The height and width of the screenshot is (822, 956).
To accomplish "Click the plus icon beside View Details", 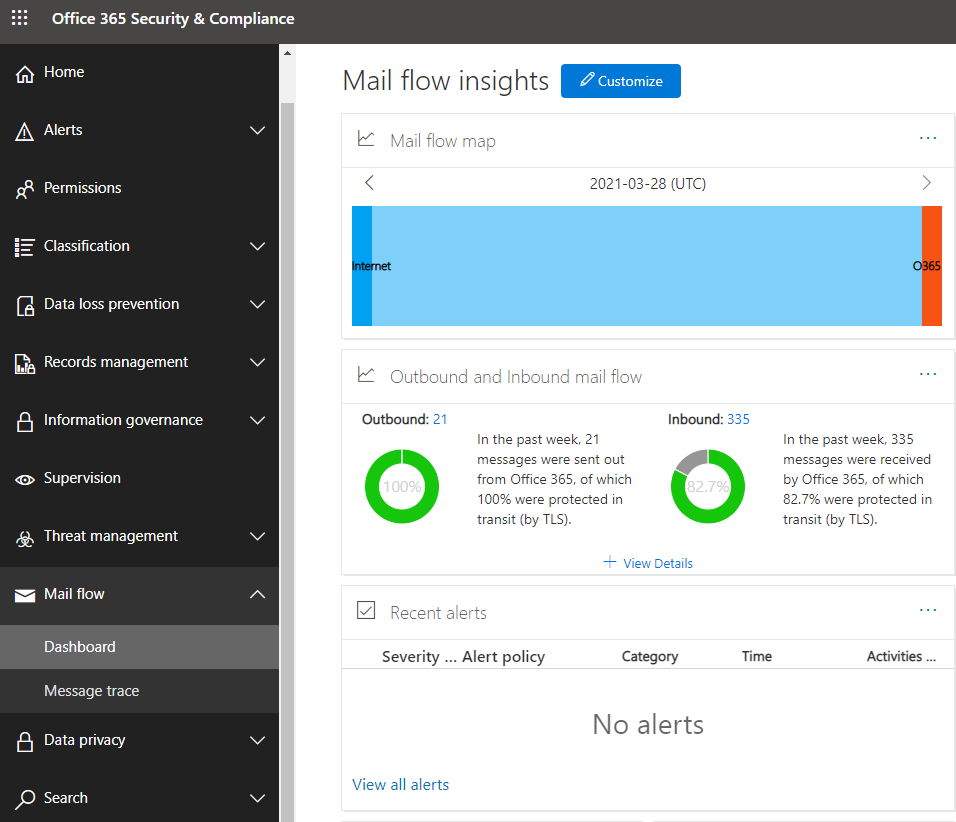I will point(609,562).
